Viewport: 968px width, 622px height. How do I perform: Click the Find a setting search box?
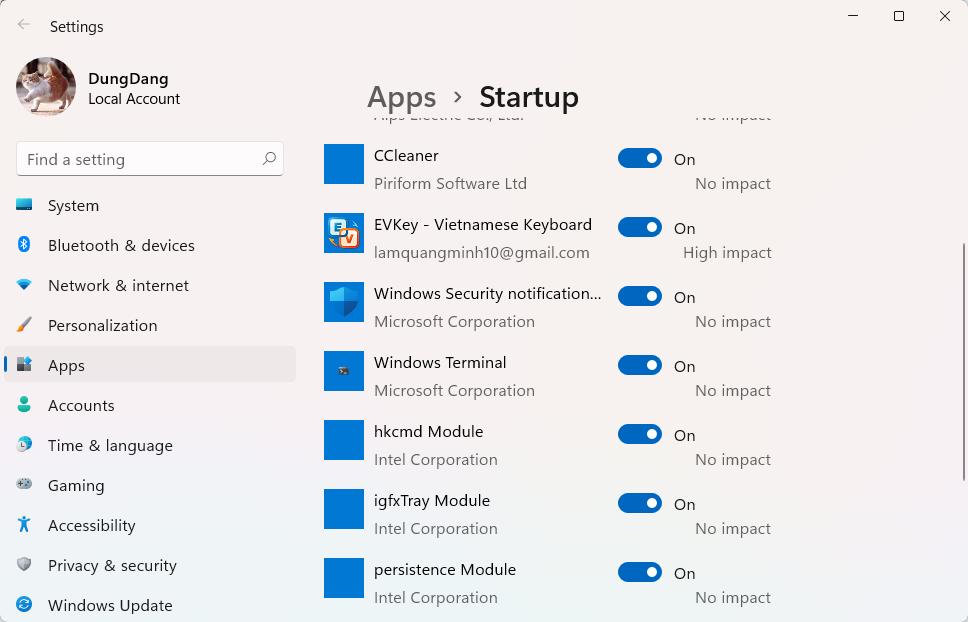[x=150, y=159]
